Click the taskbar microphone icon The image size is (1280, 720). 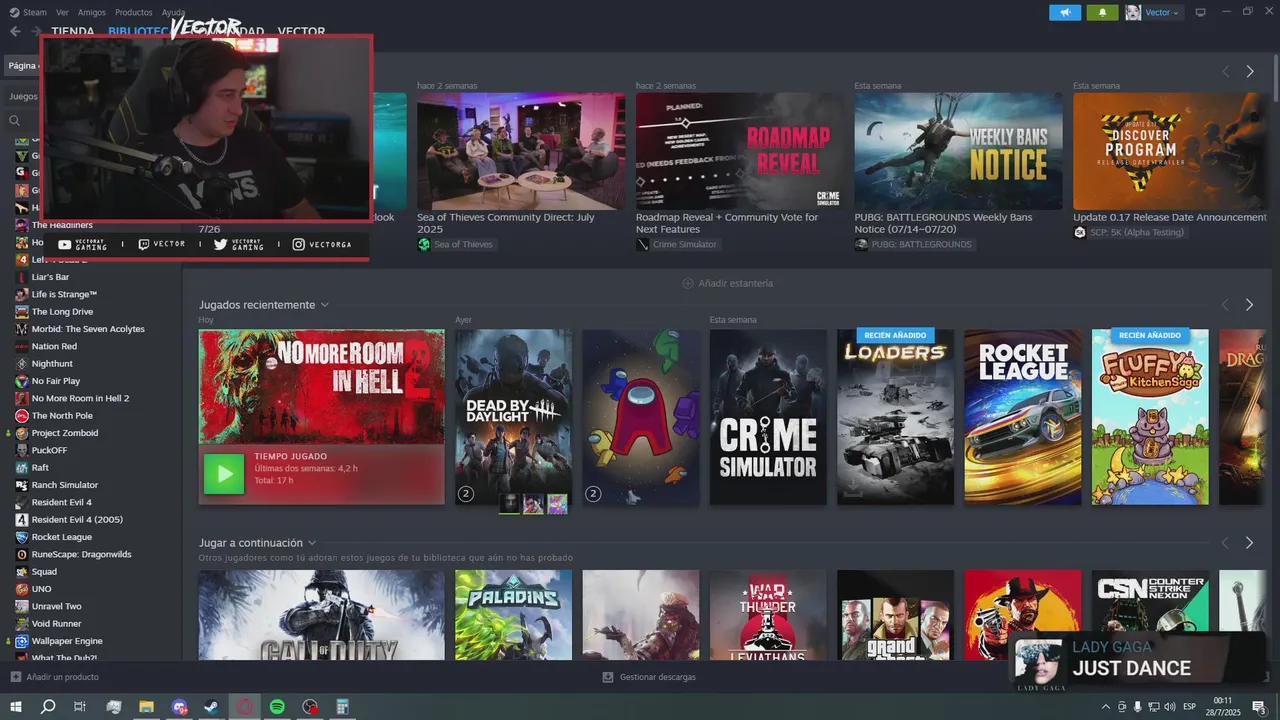1137,707
